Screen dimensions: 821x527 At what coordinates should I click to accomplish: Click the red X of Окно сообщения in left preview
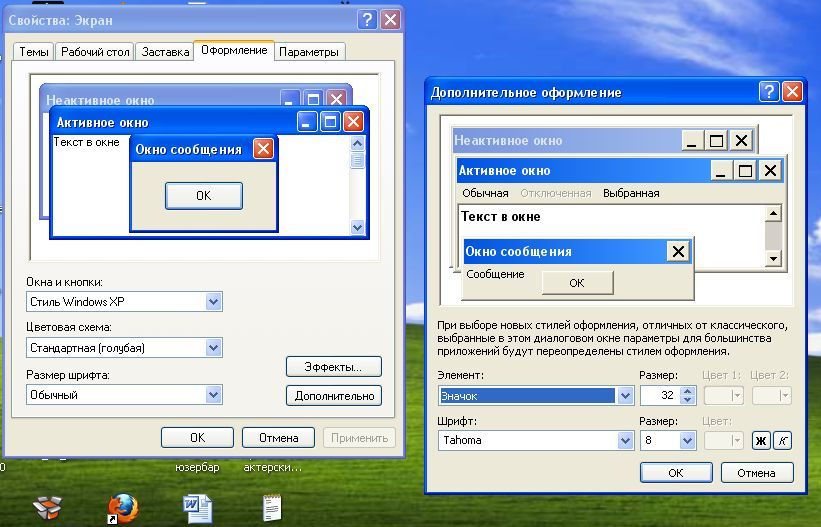coord(263,149)
